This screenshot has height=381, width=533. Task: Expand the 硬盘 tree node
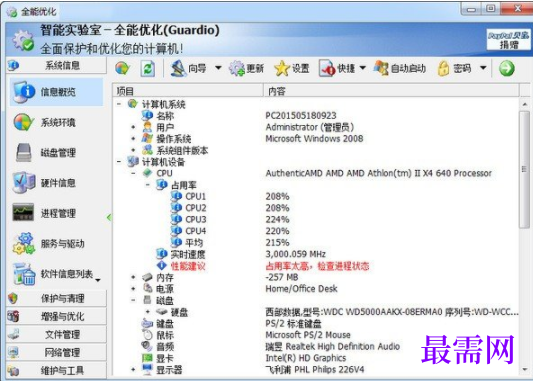click(148, 312)
